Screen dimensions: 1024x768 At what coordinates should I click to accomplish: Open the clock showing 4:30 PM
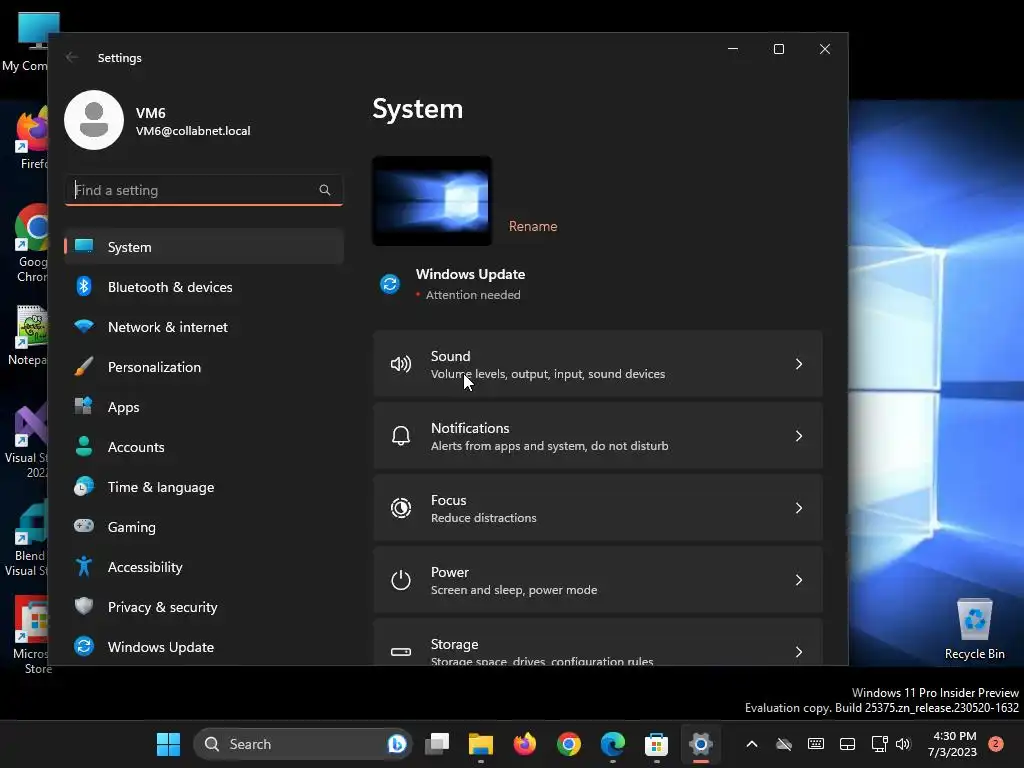tap(953, 744)
